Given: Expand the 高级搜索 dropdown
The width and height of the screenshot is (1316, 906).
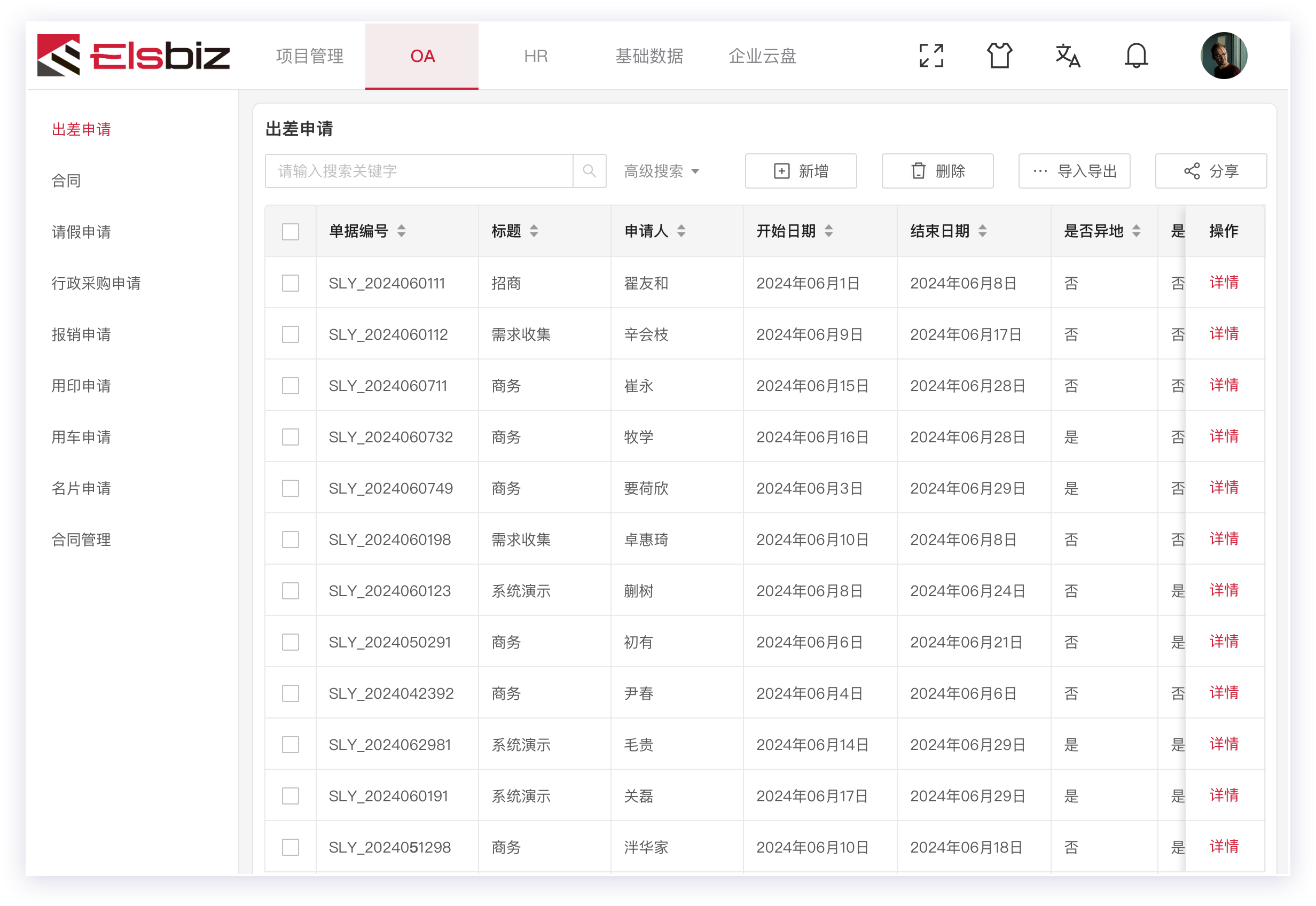Looking at the screenshot, I should click(662, 171).
